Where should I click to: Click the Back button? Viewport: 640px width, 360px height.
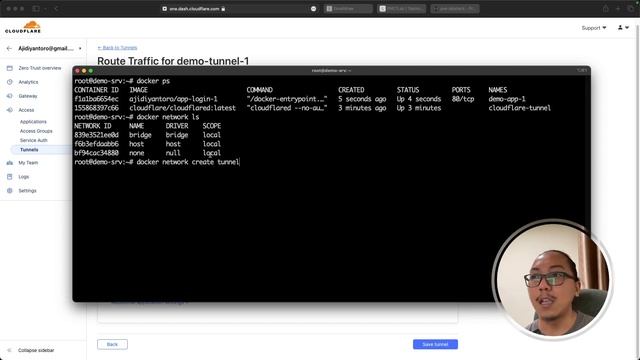(x=112, y=344)
